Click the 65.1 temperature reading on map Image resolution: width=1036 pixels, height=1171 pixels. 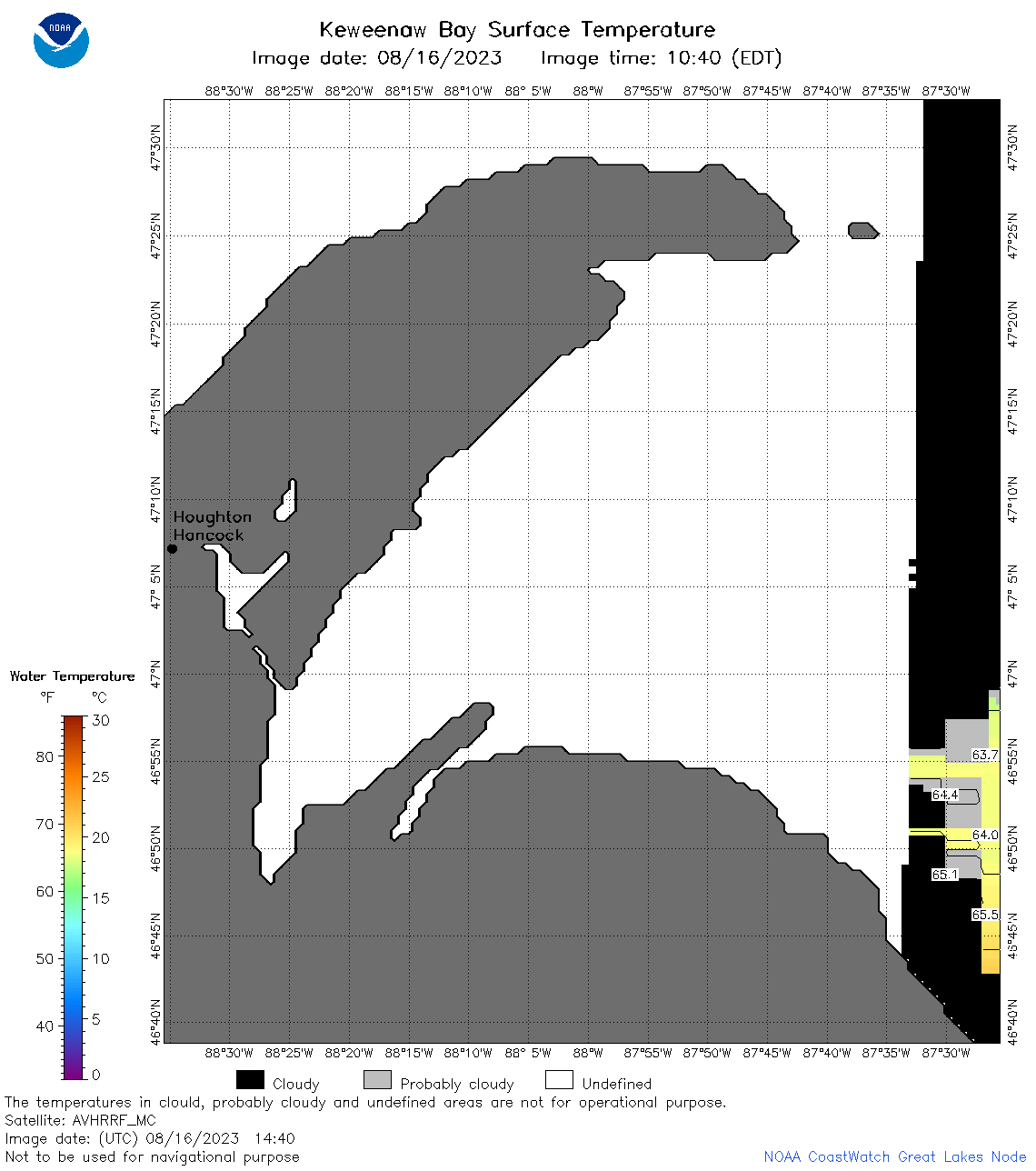point(945,875)
